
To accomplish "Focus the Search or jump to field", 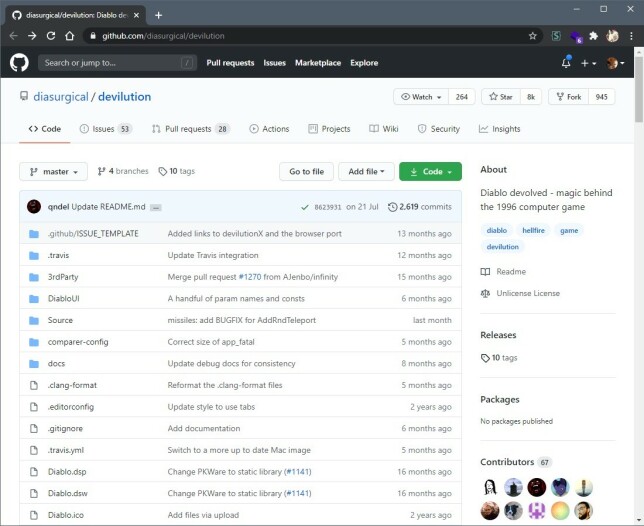I will pos(117,63).
